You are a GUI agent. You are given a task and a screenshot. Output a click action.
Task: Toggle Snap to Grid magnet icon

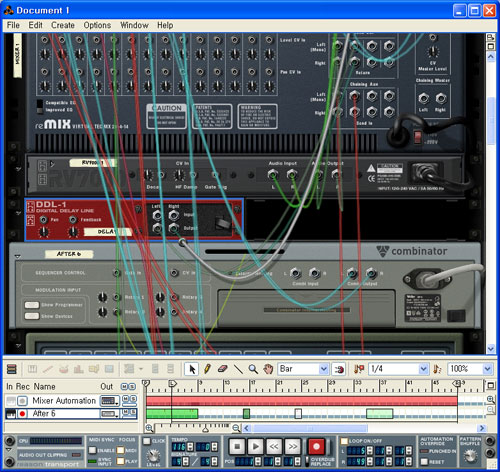coord(339,369)
